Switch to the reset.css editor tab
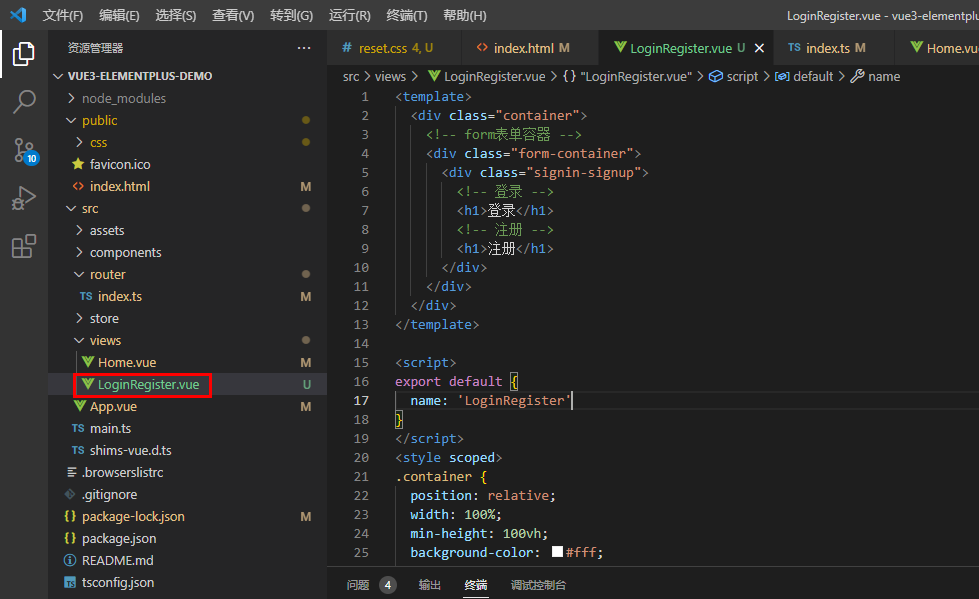The image size is (979, 599). [394, 48]
